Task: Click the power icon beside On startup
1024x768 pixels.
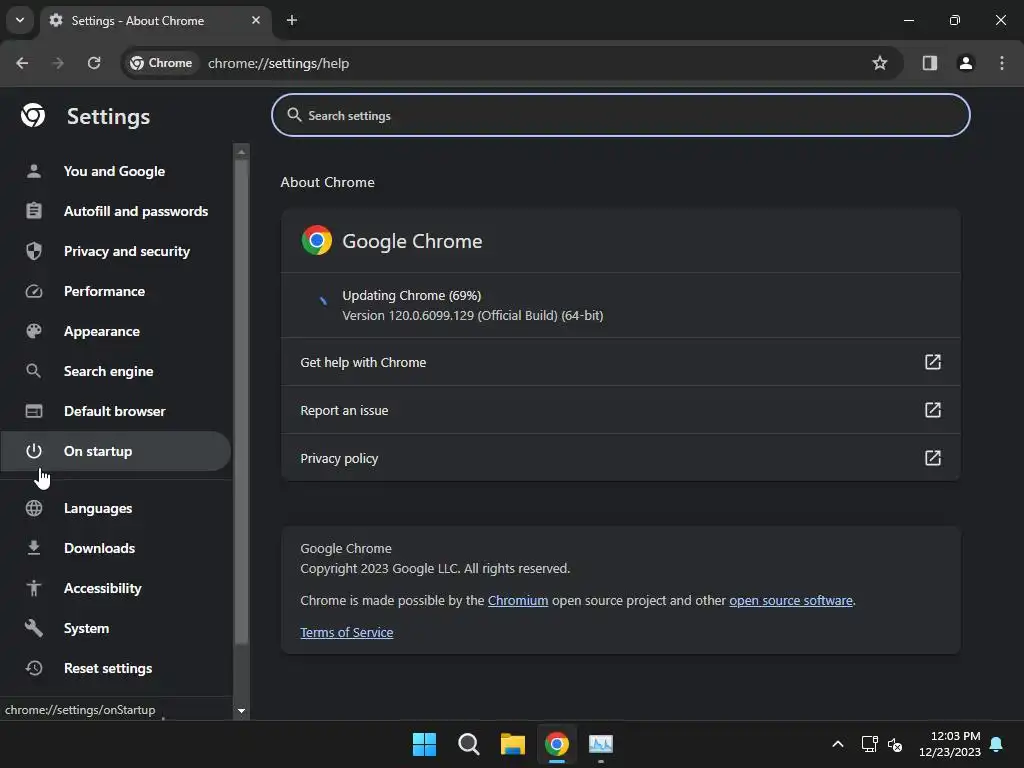Action: pos(34,451)
